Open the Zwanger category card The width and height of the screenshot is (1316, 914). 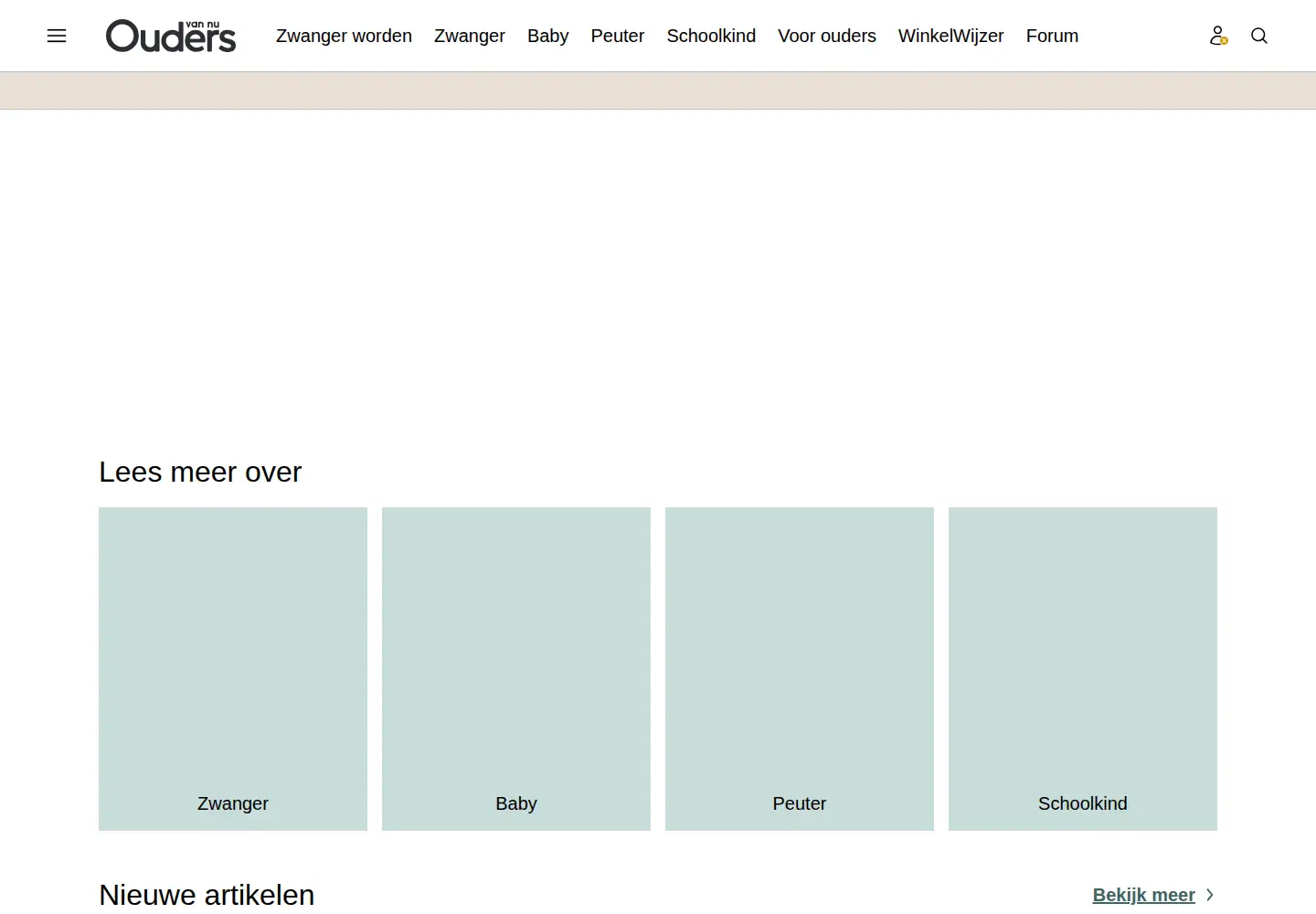point(233,669)
